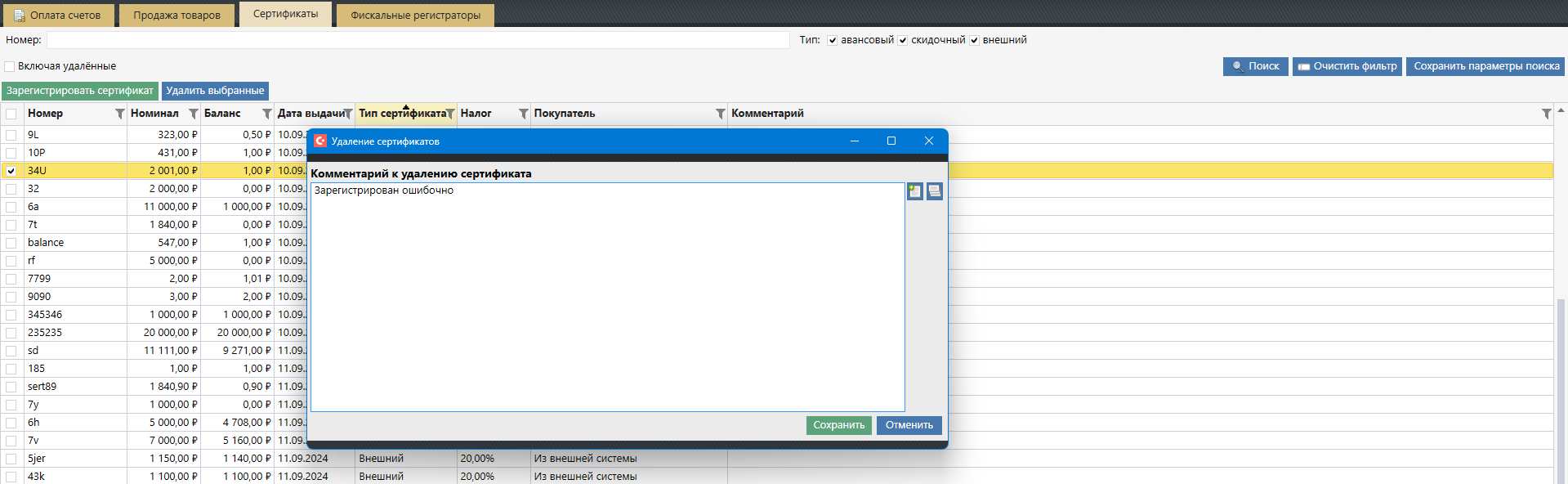Click the add comment template icon
1568x484 pixels.
click(x=914, y=191)
